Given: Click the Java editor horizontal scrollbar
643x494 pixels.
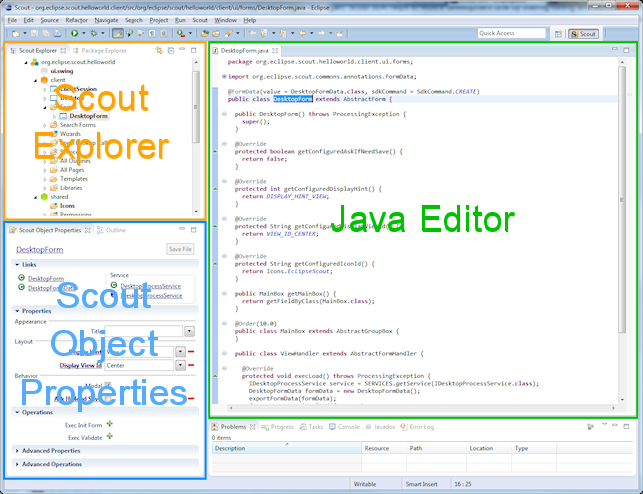Looking at the screenshot, I should tap(422, 408).
